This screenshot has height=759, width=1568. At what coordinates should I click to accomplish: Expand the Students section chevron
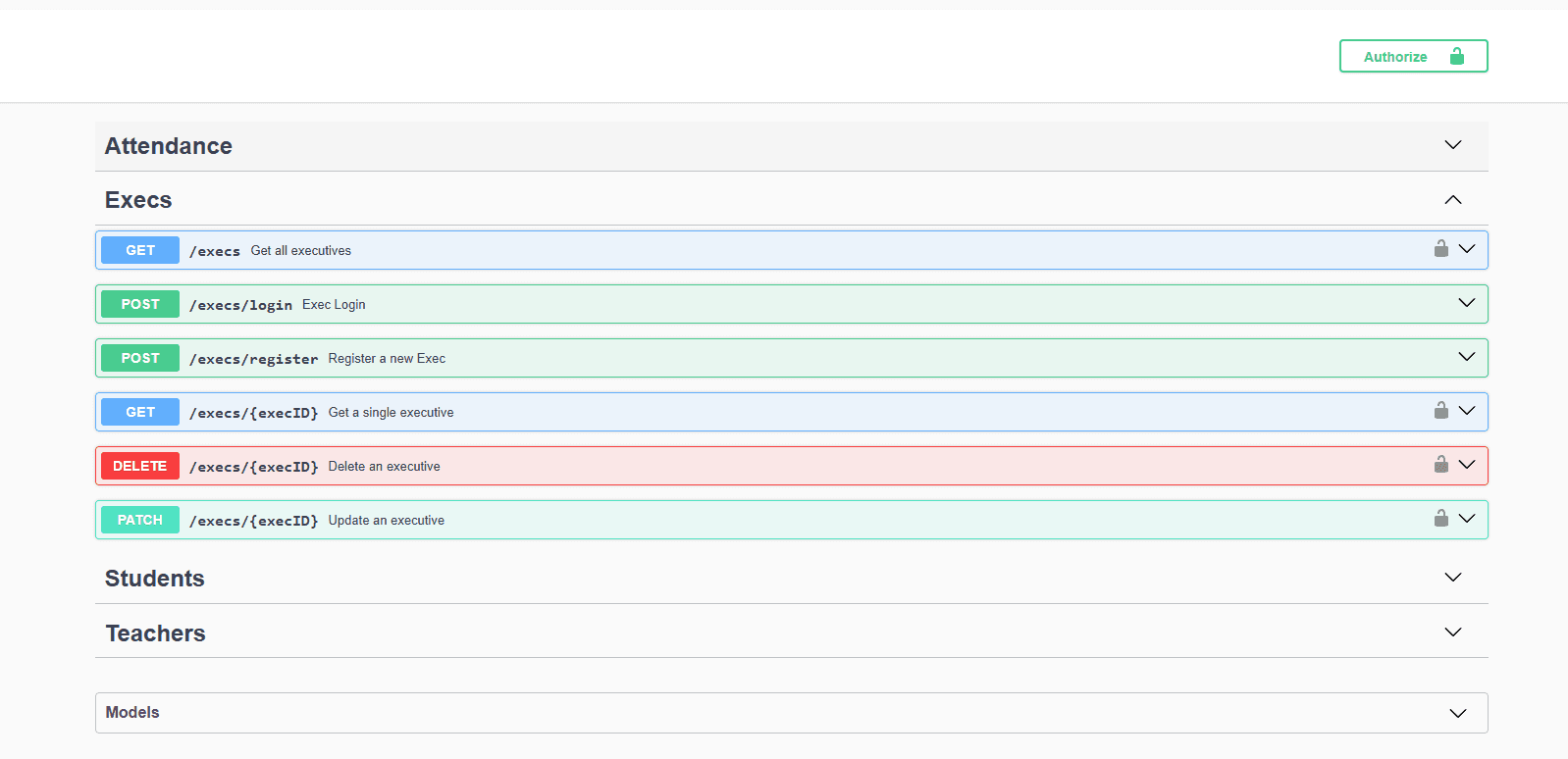coord(1453,578)
